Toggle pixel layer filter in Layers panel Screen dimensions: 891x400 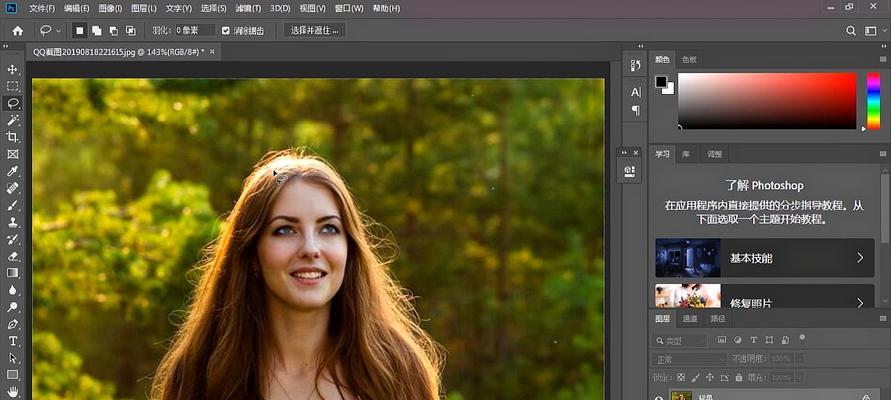[x=722, y=340]
